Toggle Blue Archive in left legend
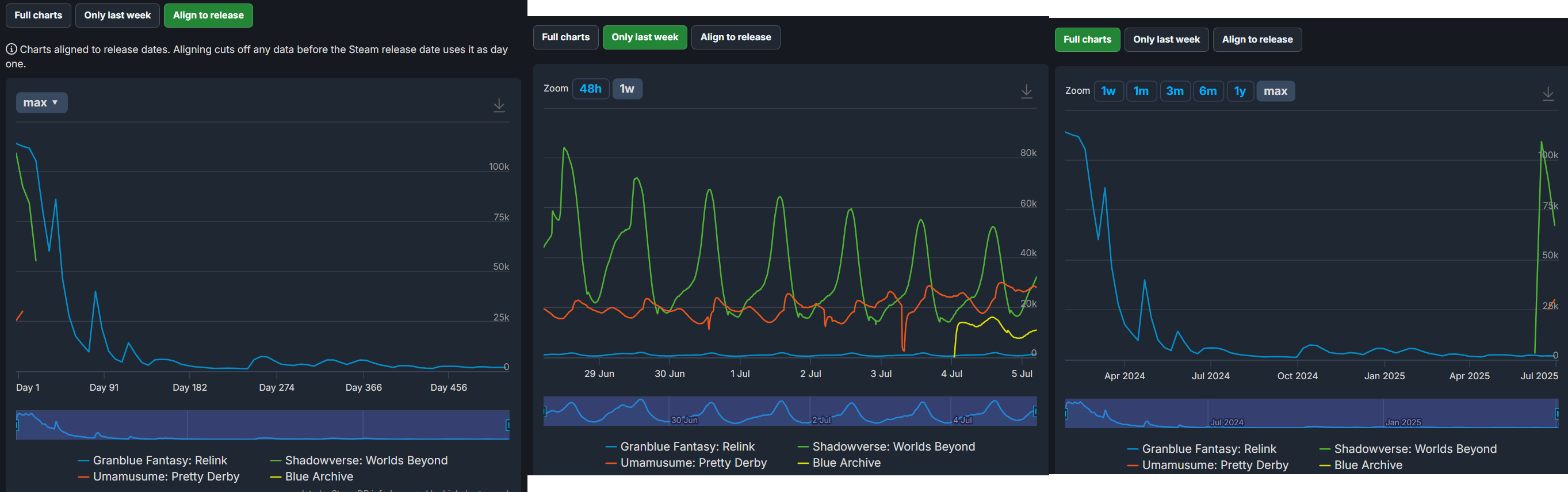The height and width of the screenshot is (492, 1568). (312, 477)
